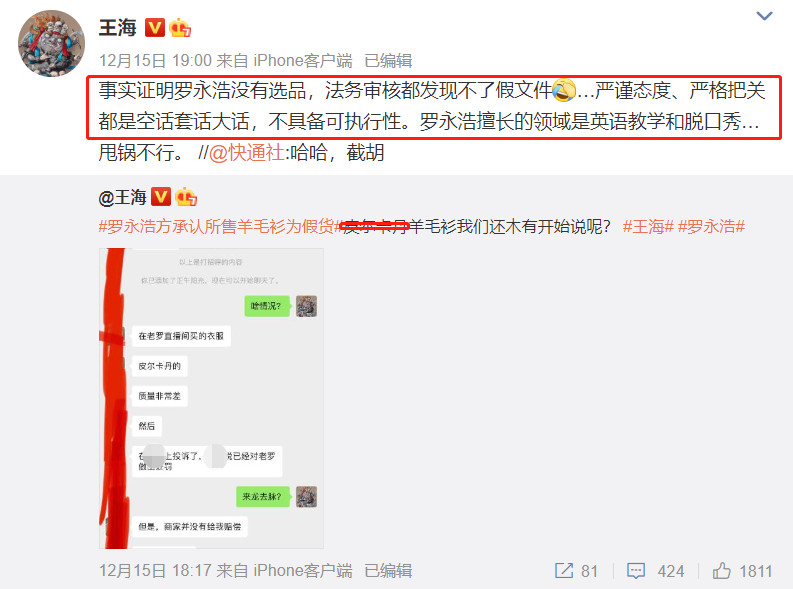Click the red V verified badge by the top username
Image resolution: width=793 pixels, height=589 pixels.
[155, 28]
